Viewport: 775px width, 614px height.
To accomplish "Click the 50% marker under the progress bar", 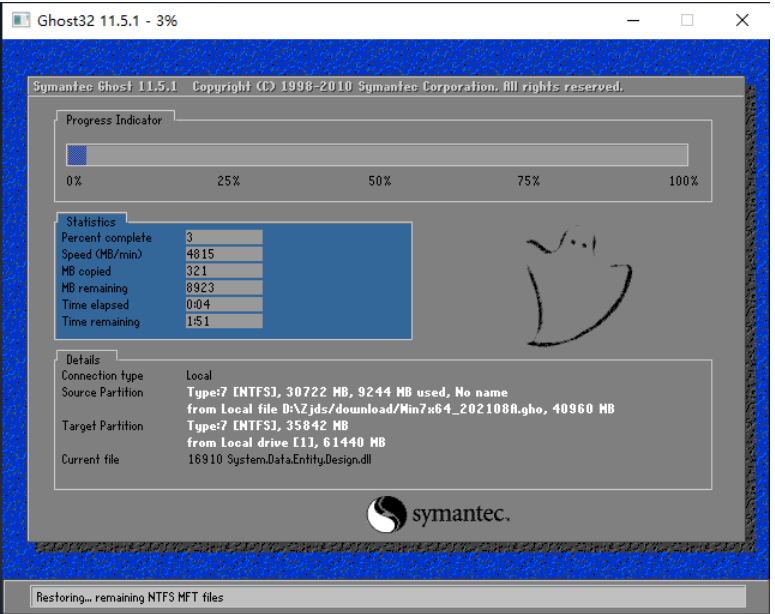I will (379, 181).
